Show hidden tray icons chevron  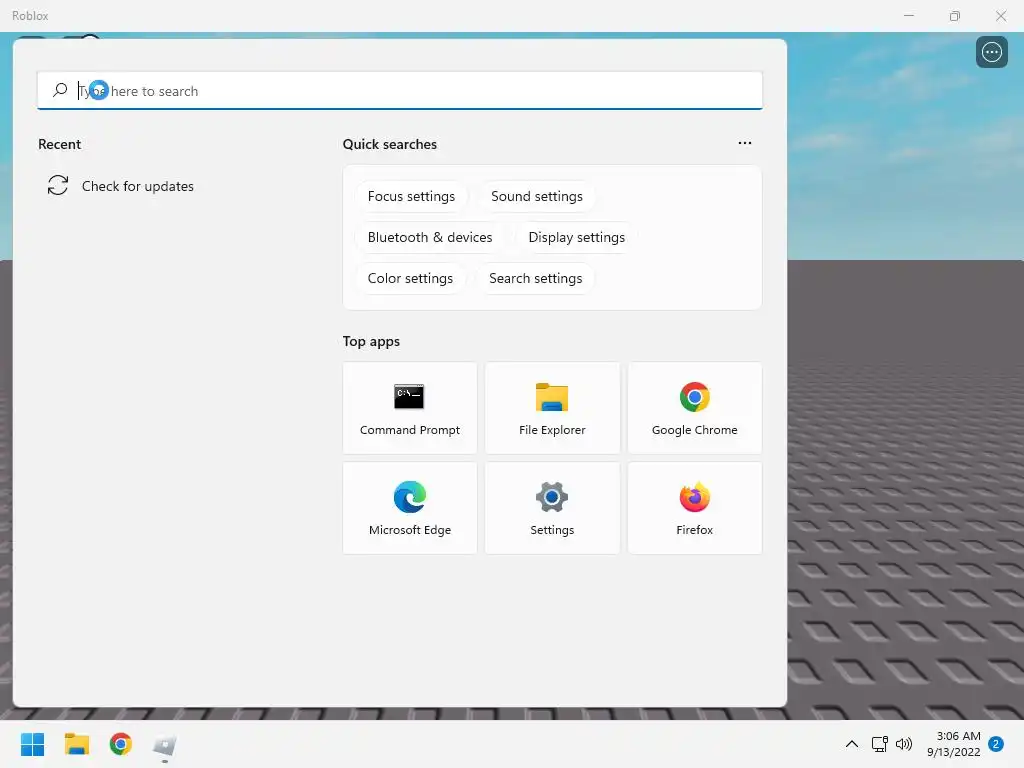[x=852, y=744]
